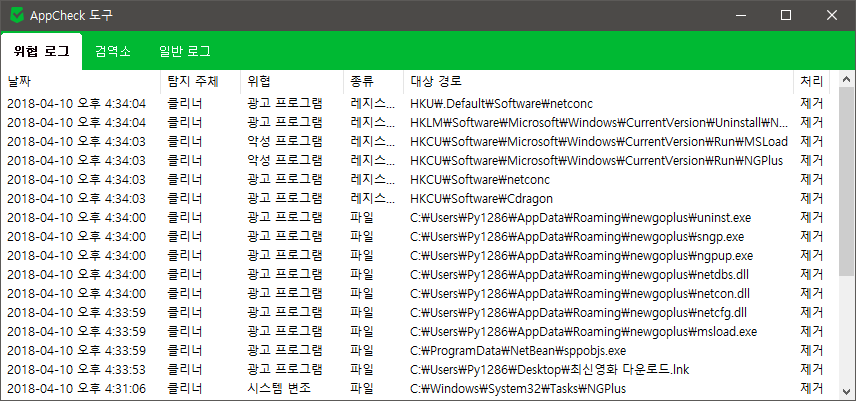Open the 검역소 tab

point(113,51)
